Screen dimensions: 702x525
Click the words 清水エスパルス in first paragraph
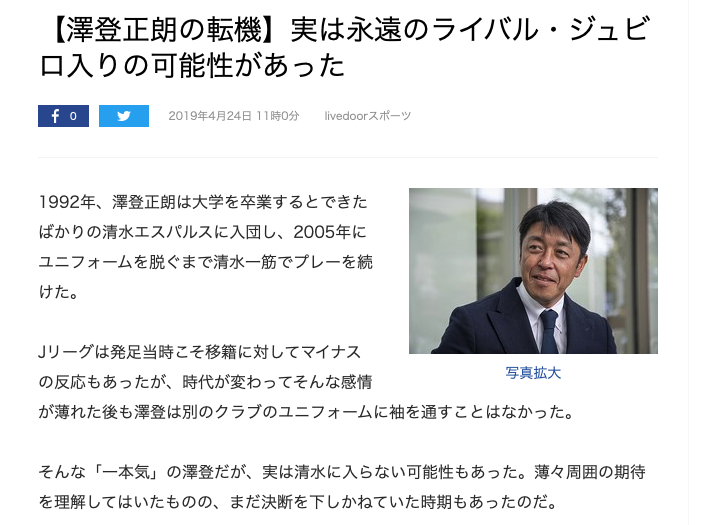(x=157, y=232)
